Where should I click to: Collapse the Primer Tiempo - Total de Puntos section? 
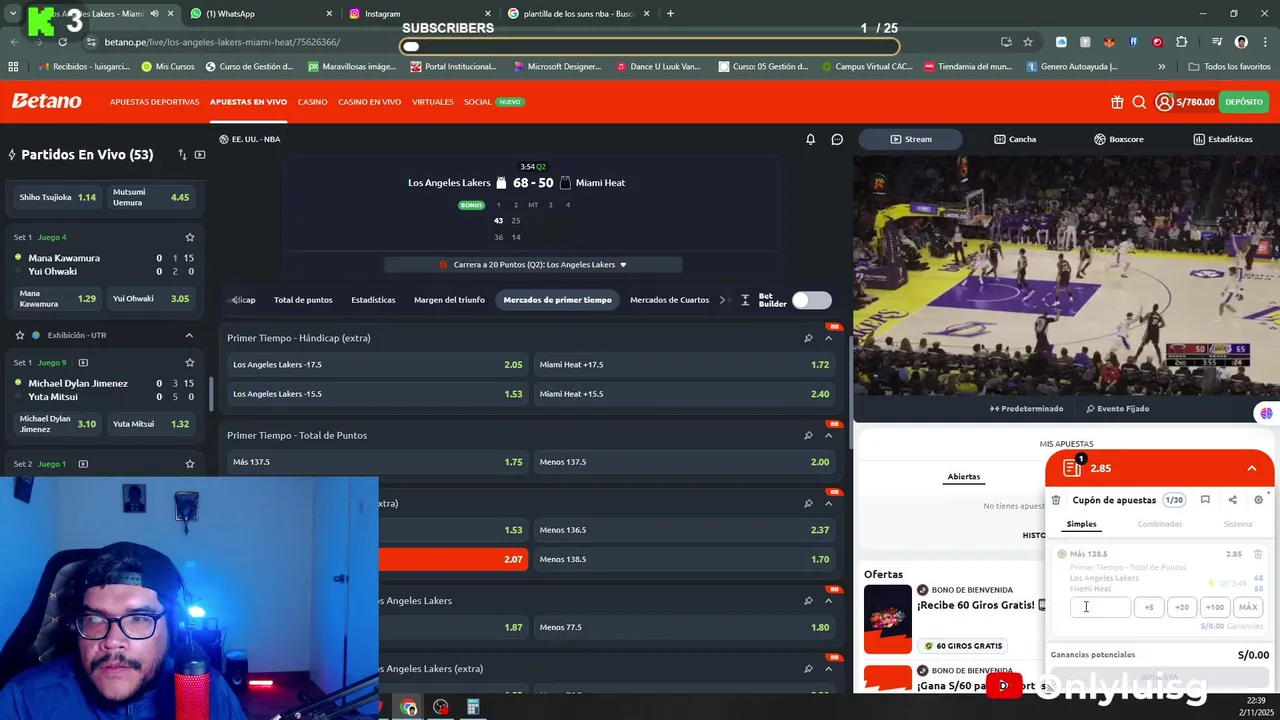click(x=828, y=435)
